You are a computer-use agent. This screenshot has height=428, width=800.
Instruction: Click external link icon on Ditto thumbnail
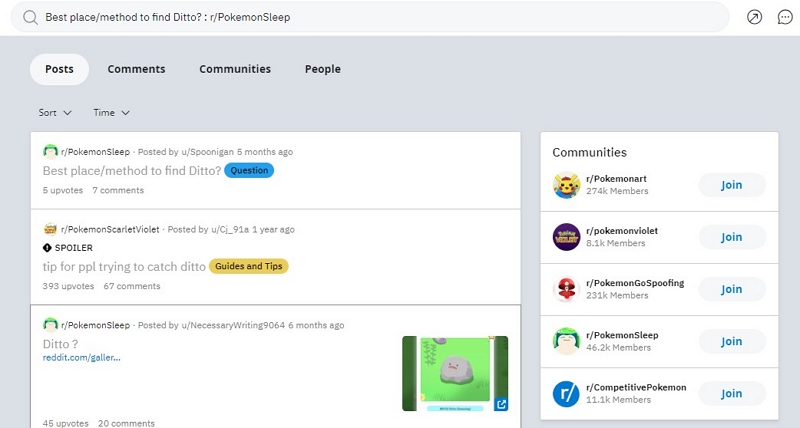tap(501, 404)
